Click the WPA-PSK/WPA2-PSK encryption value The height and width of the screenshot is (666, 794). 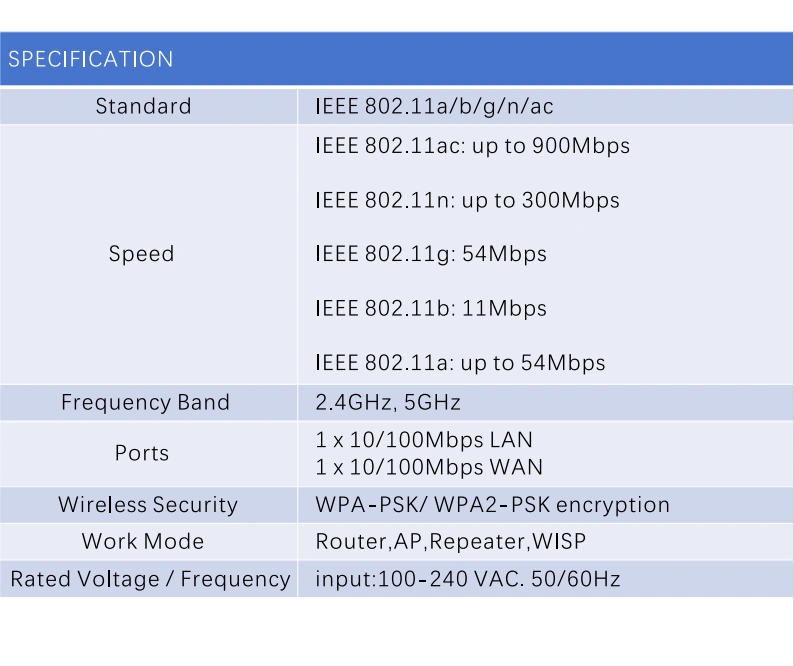click(x=492, y=505)
